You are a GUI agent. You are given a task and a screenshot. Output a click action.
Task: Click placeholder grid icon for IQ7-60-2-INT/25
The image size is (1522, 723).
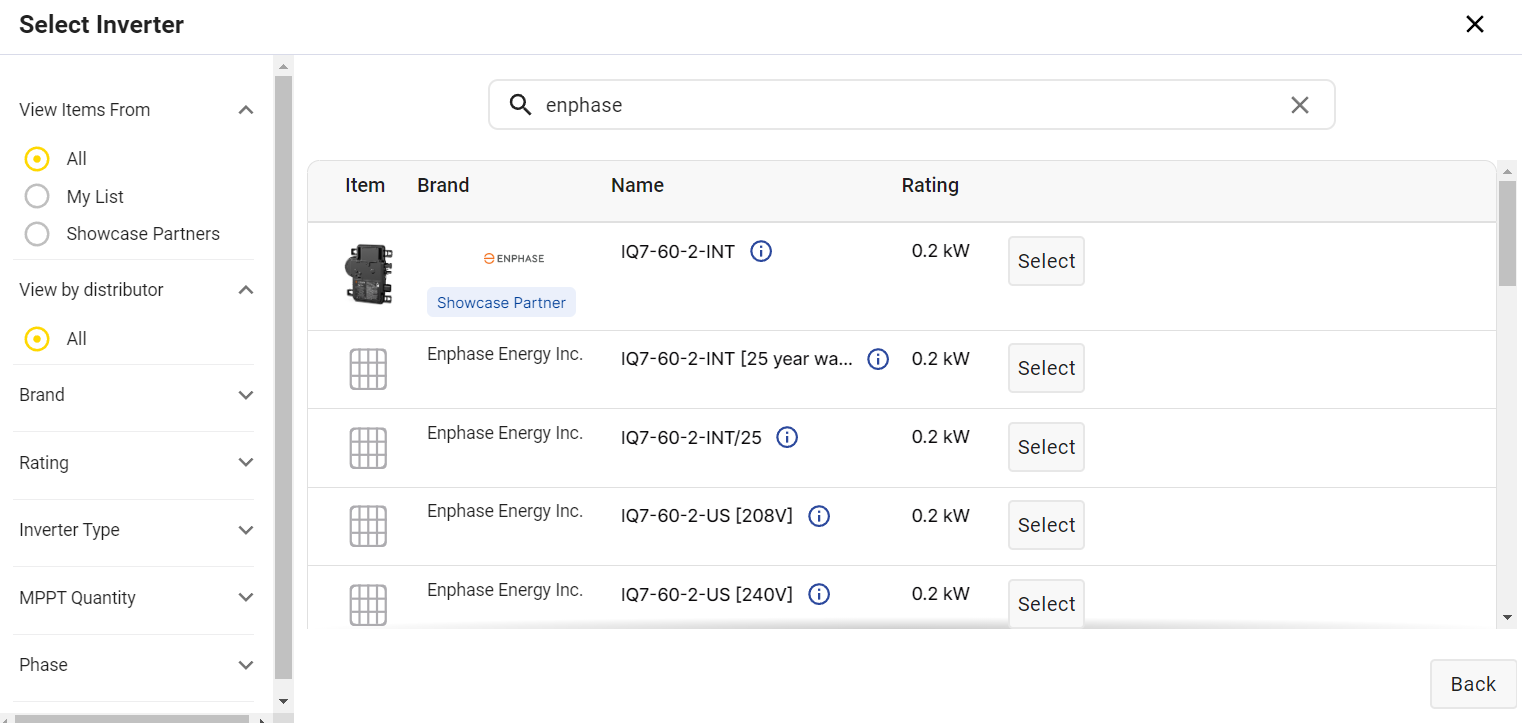point(368,448)
